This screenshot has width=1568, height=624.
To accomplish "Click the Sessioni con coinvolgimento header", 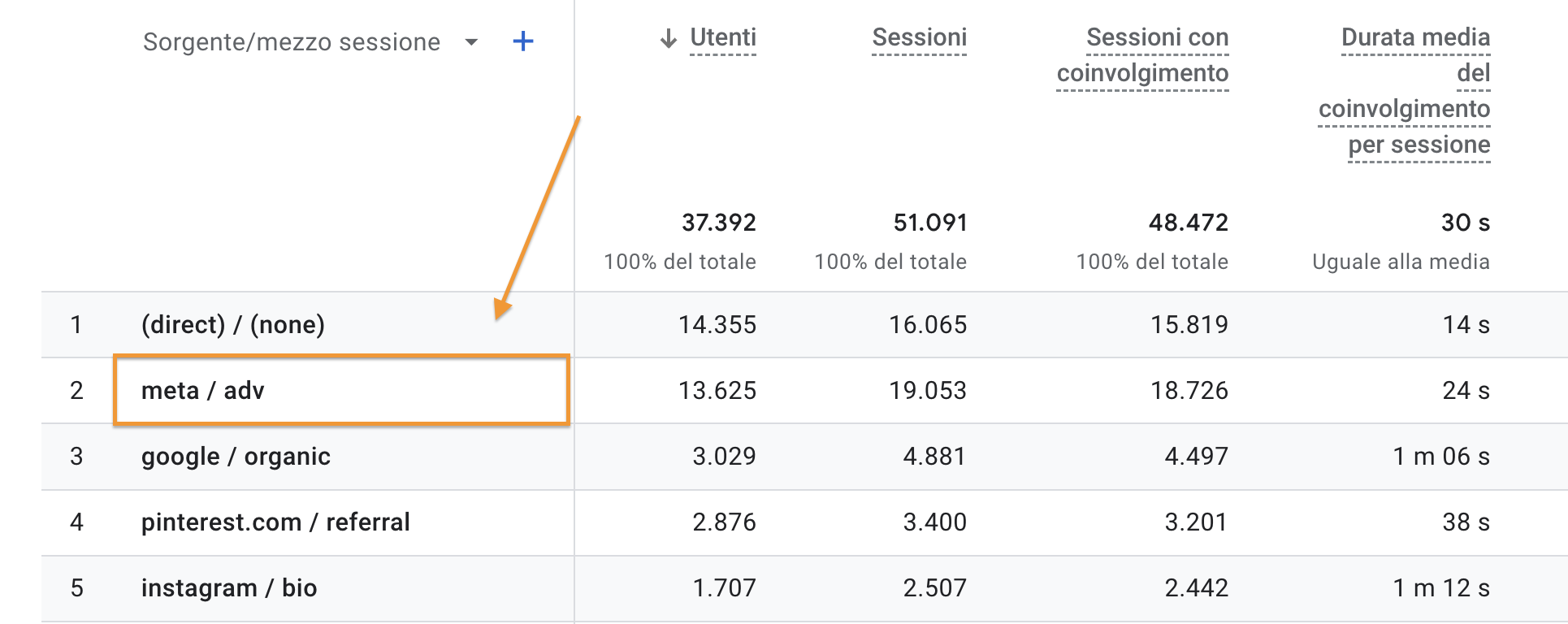I will [x=1143, y=55].
